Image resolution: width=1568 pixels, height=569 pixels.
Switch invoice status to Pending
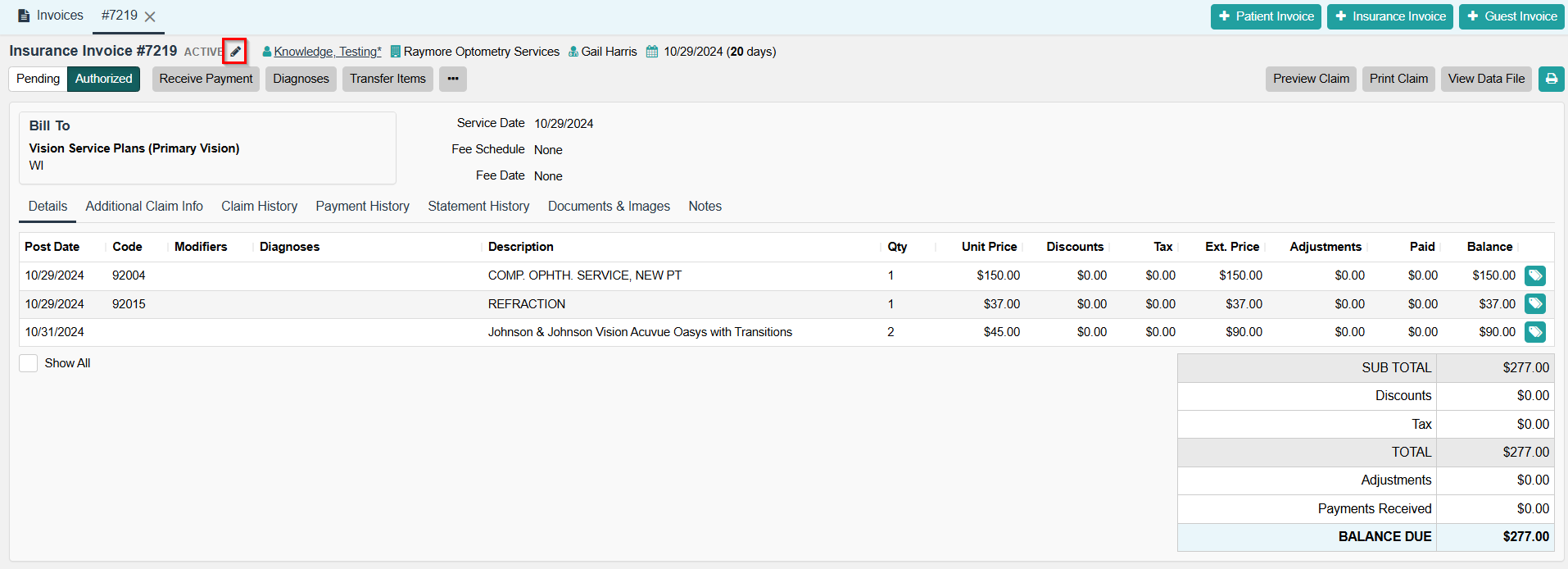pyautogui.click(x=38, y=79)
